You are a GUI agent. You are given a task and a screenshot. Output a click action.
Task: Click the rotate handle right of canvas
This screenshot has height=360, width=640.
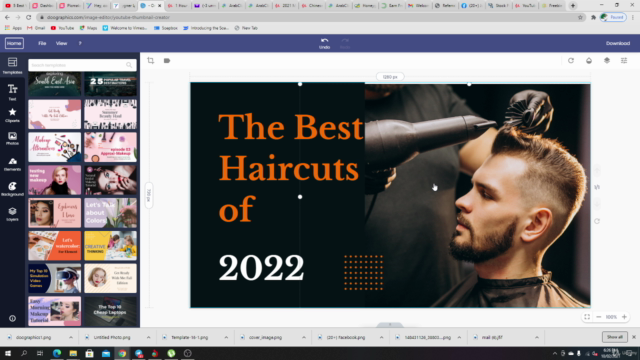click(597, 221)
